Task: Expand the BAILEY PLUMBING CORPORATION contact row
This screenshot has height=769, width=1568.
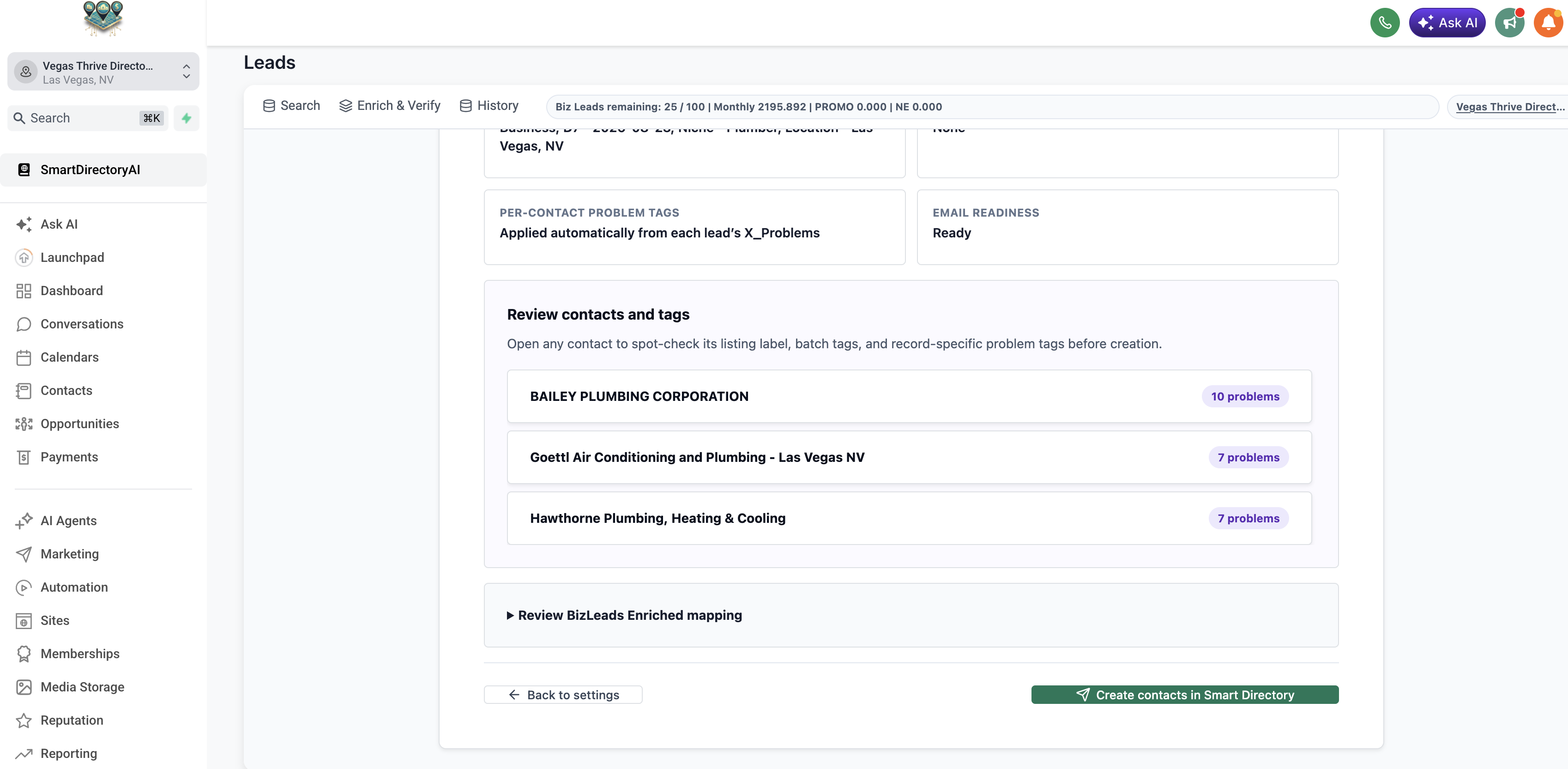Action: click(909, 396)
